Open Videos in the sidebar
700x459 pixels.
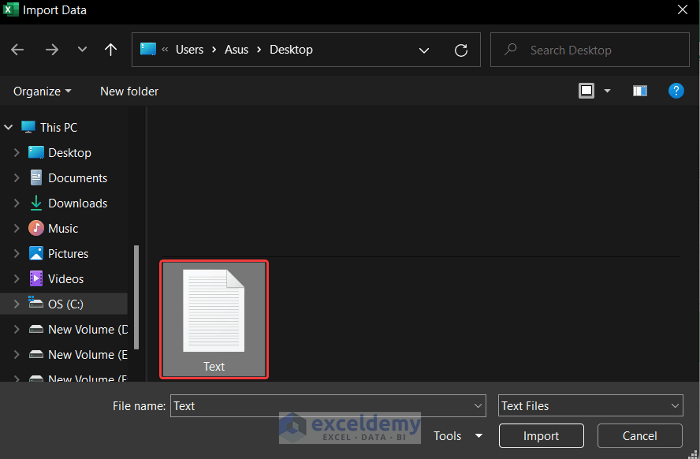pyautogui.click(x=66, y=279)
